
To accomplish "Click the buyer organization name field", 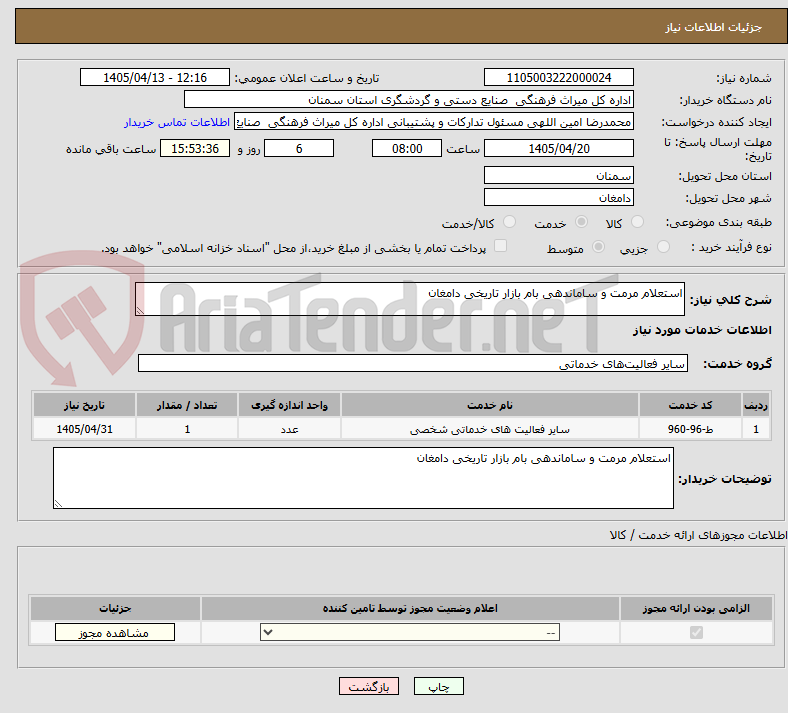I will (409, 99).
